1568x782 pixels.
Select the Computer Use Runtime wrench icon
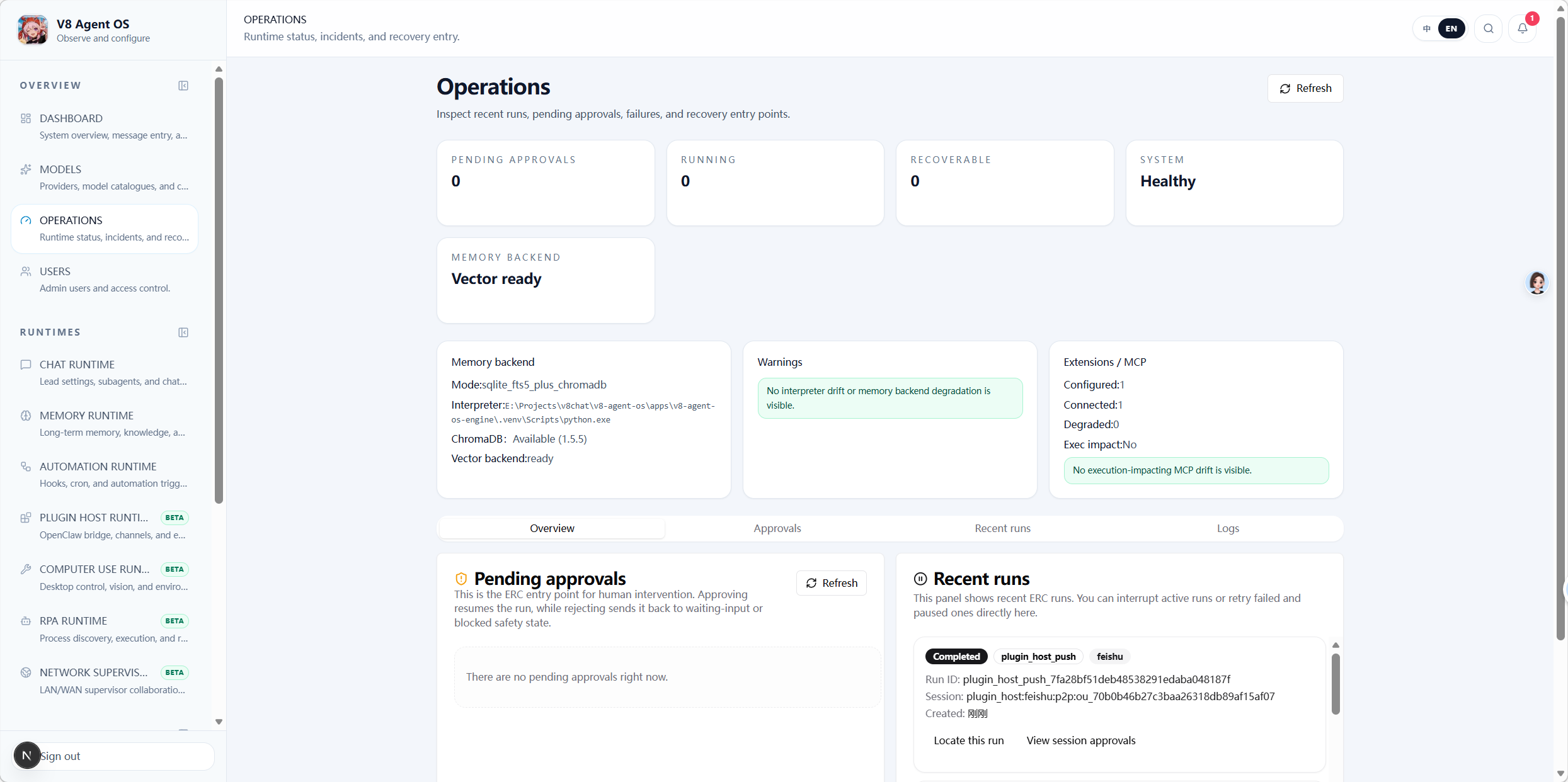[26, 569]
